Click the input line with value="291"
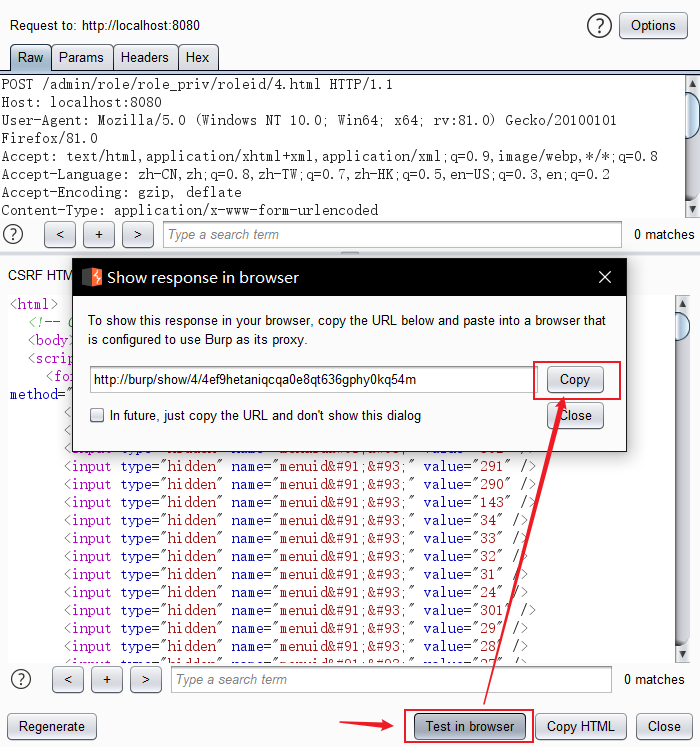 (x=300, y=466)
